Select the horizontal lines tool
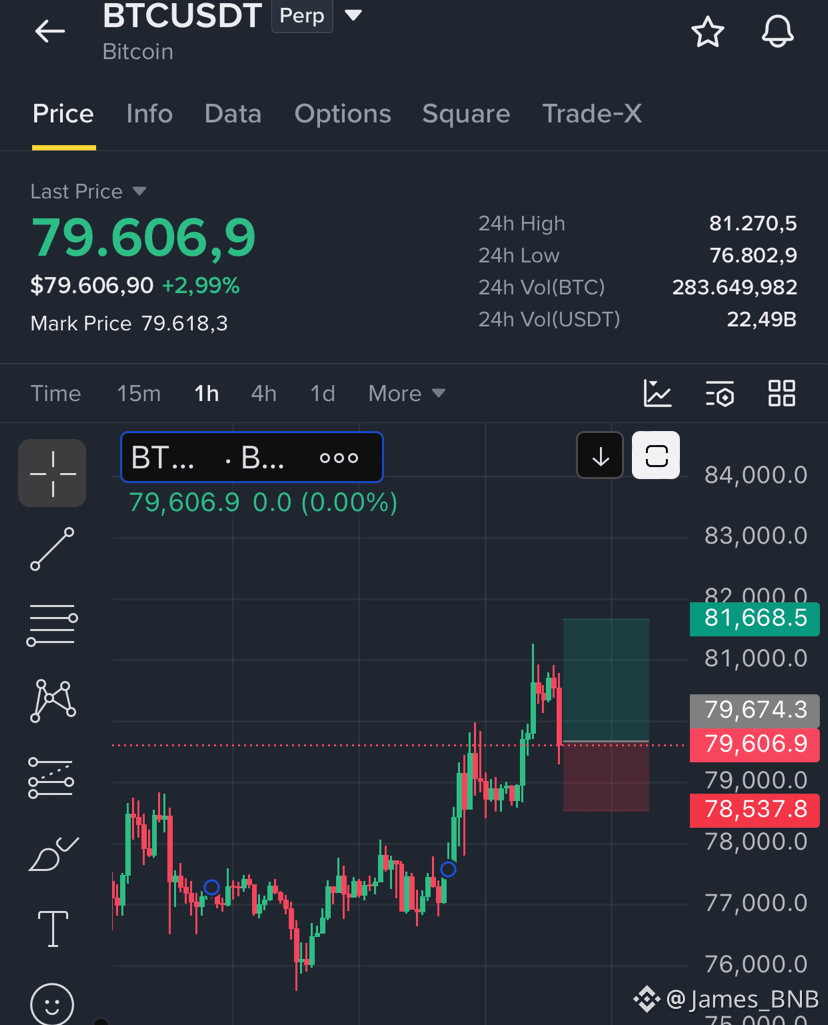 [52, 625]
